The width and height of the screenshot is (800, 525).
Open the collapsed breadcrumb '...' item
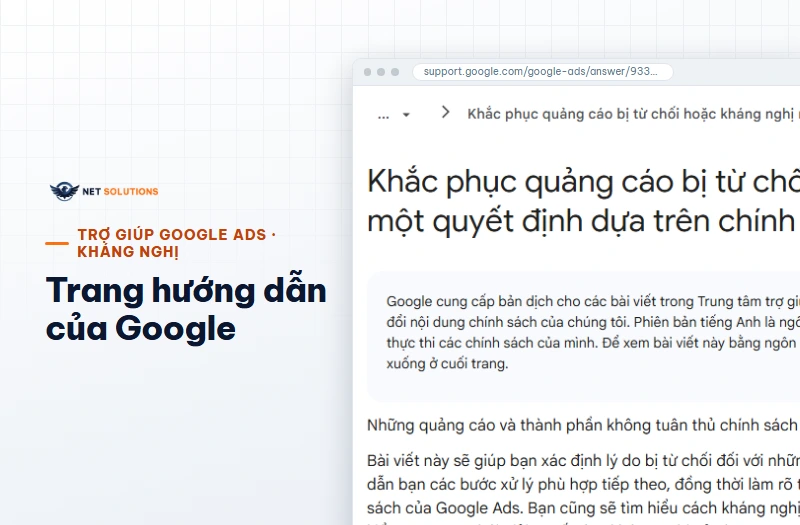point(383,115)
